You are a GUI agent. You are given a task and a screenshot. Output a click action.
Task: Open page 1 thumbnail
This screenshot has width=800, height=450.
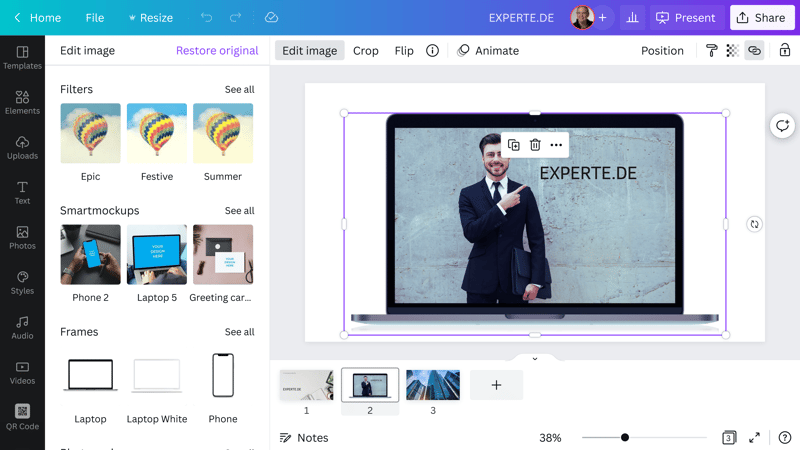click(x=307, y=385)
